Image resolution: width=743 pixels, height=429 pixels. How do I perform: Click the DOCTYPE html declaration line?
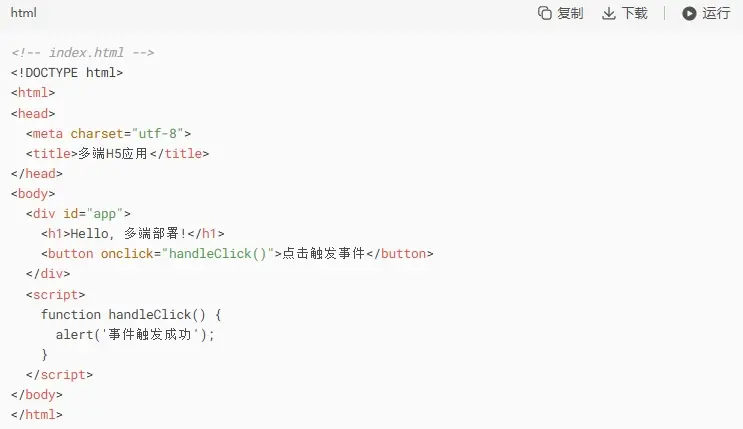coord(67,72)
